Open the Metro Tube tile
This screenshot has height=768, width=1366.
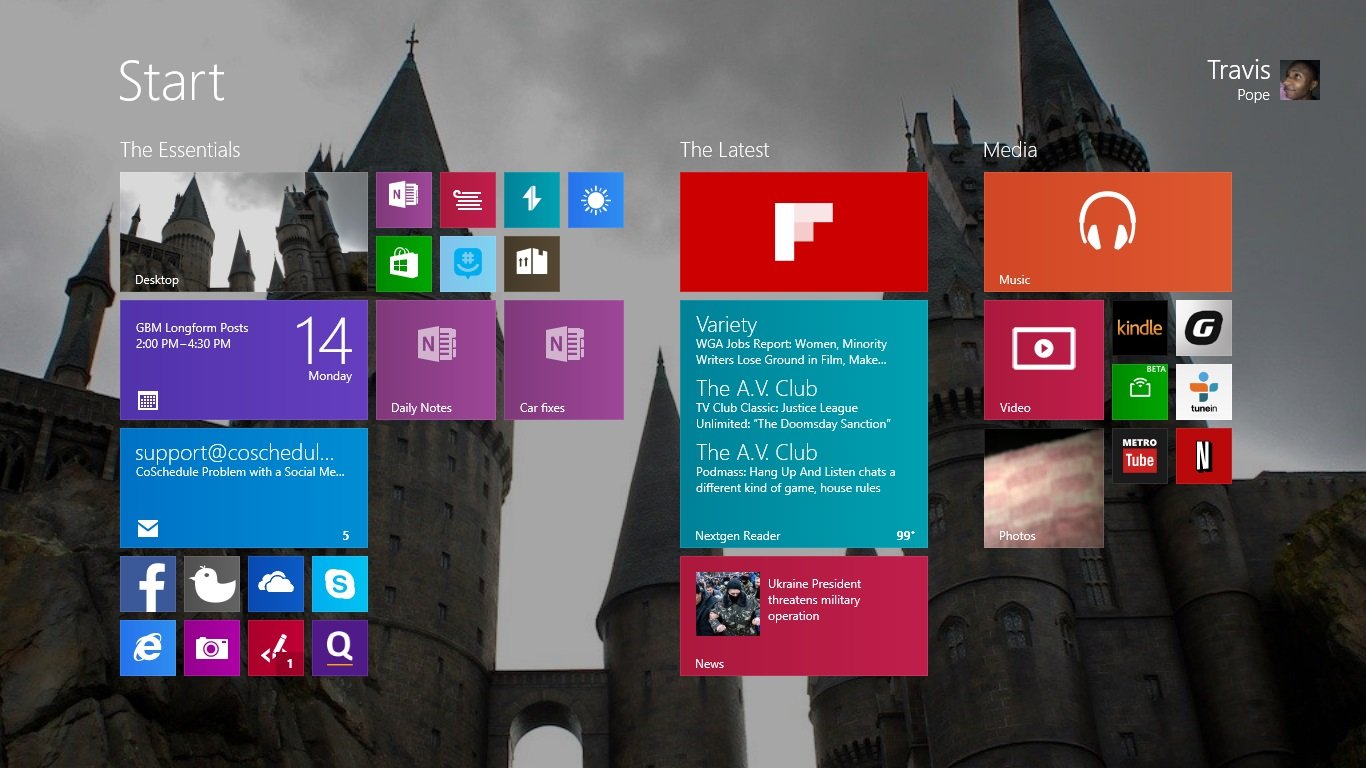tap(1140, 456)
